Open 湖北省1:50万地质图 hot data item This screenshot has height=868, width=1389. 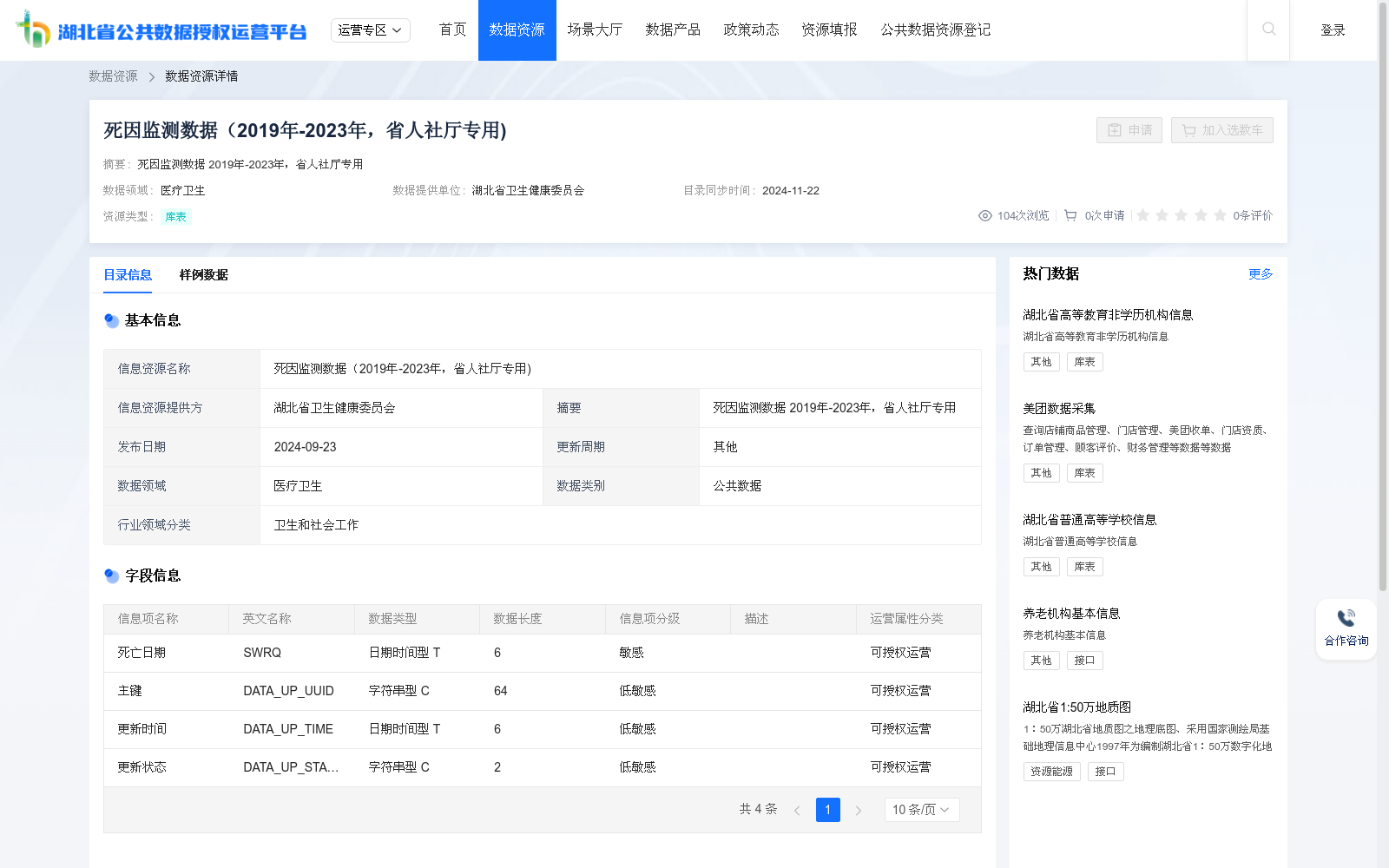click(1076, 707)
